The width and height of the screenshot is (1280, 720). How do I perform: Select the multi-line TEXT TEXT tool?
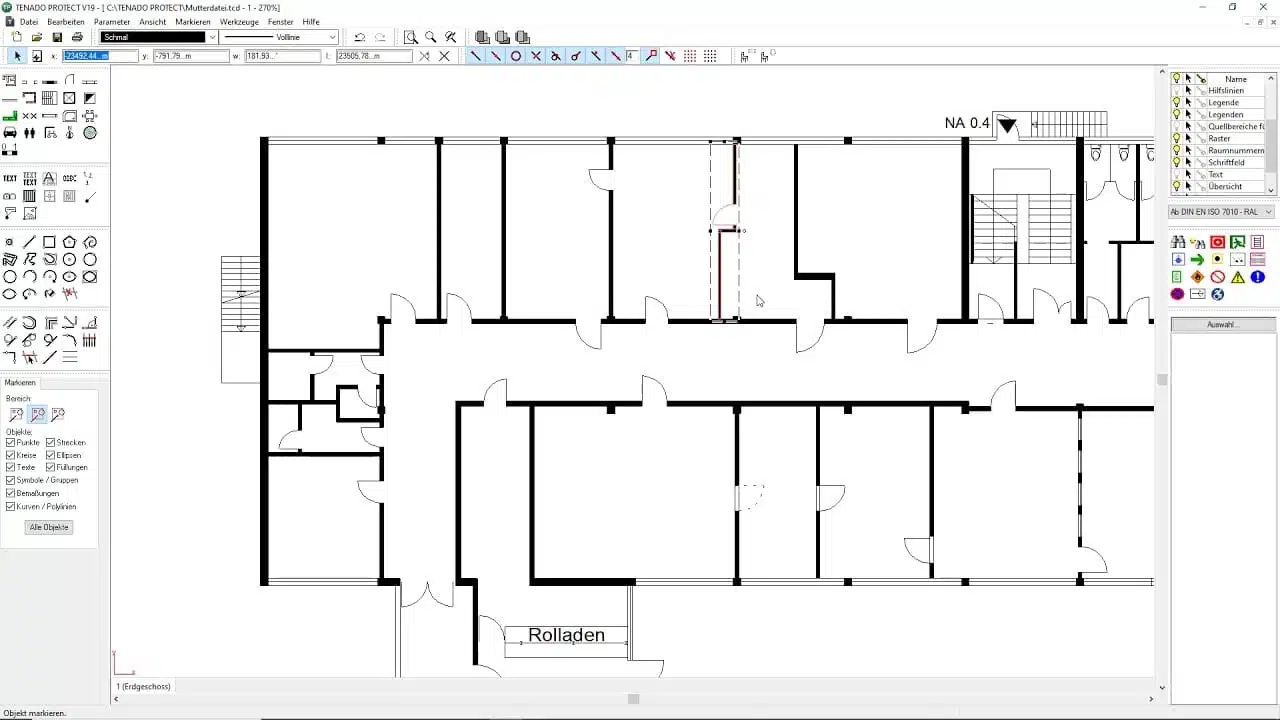click(29, 178)
